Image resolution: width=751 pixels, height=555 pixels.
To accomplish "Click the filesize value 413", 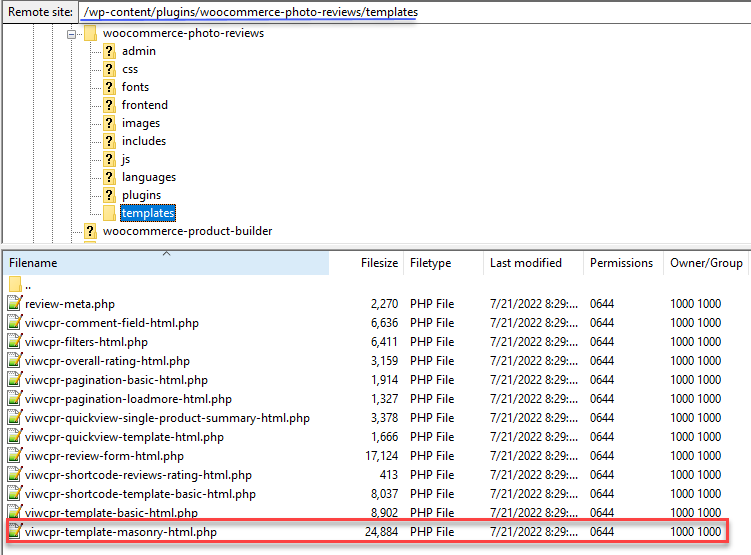I will [389, 475].
